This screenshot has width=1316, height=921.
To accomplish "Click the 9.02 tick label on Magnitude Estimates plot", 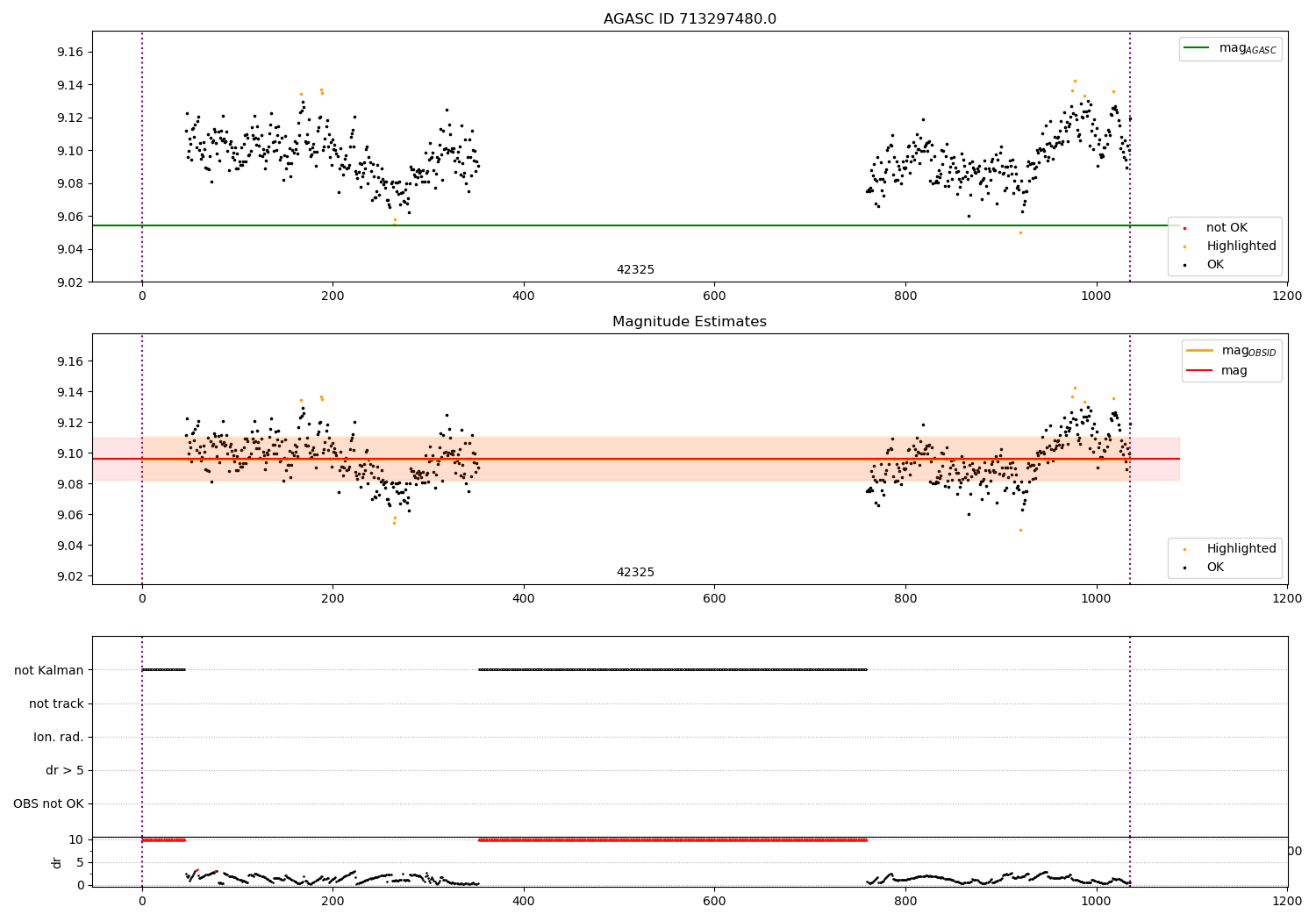I will coord(69,576).
